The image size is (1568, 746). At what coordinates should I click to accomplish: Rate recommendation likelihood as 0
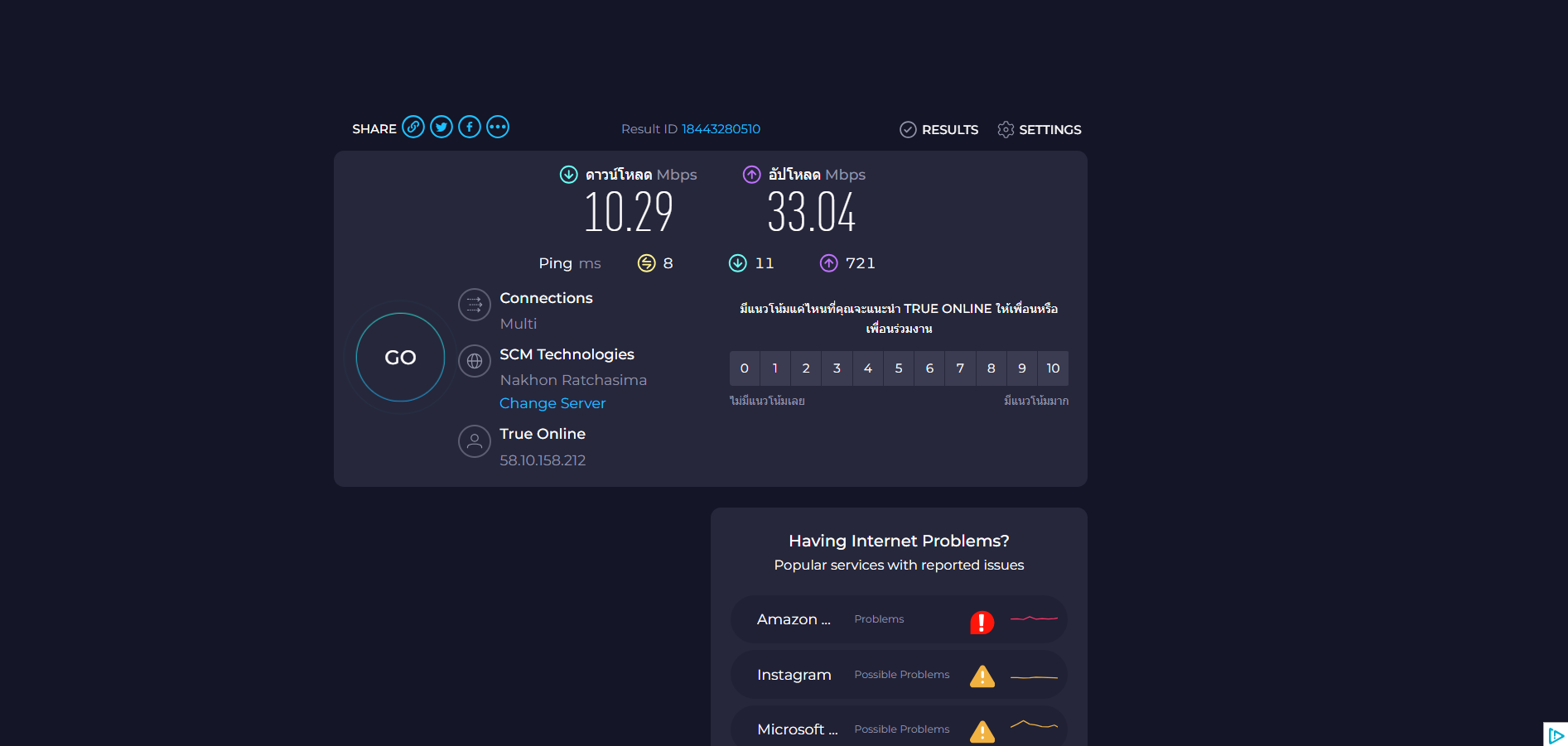tap(745, 368)
